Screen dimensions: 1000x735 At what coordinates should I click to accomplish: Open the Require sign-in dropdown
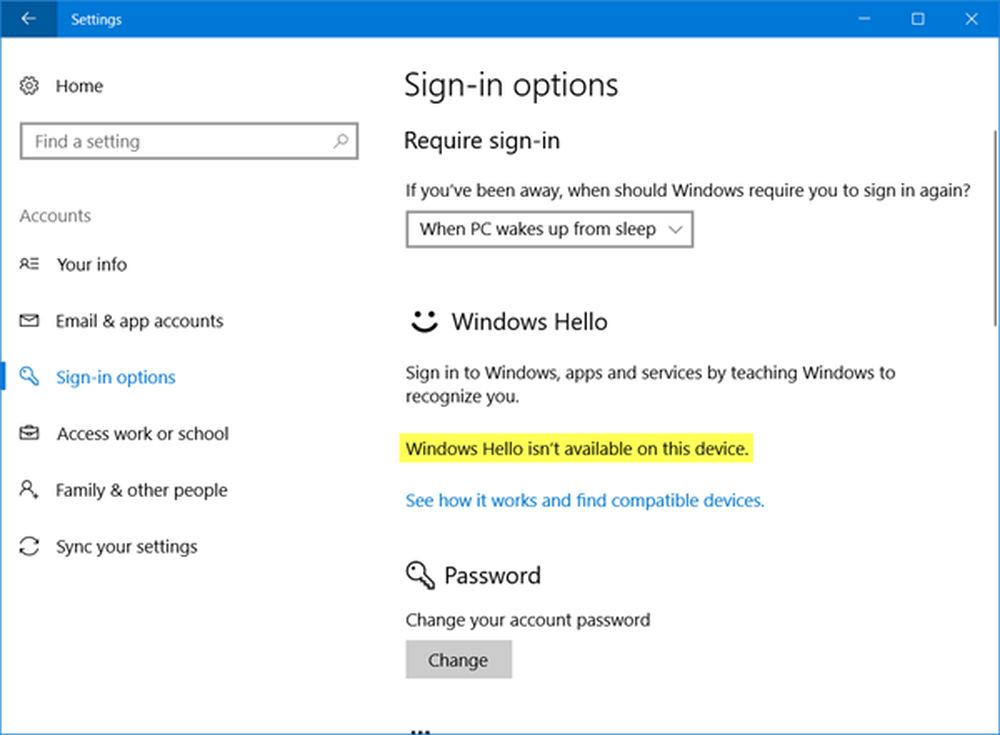(549, 229)
